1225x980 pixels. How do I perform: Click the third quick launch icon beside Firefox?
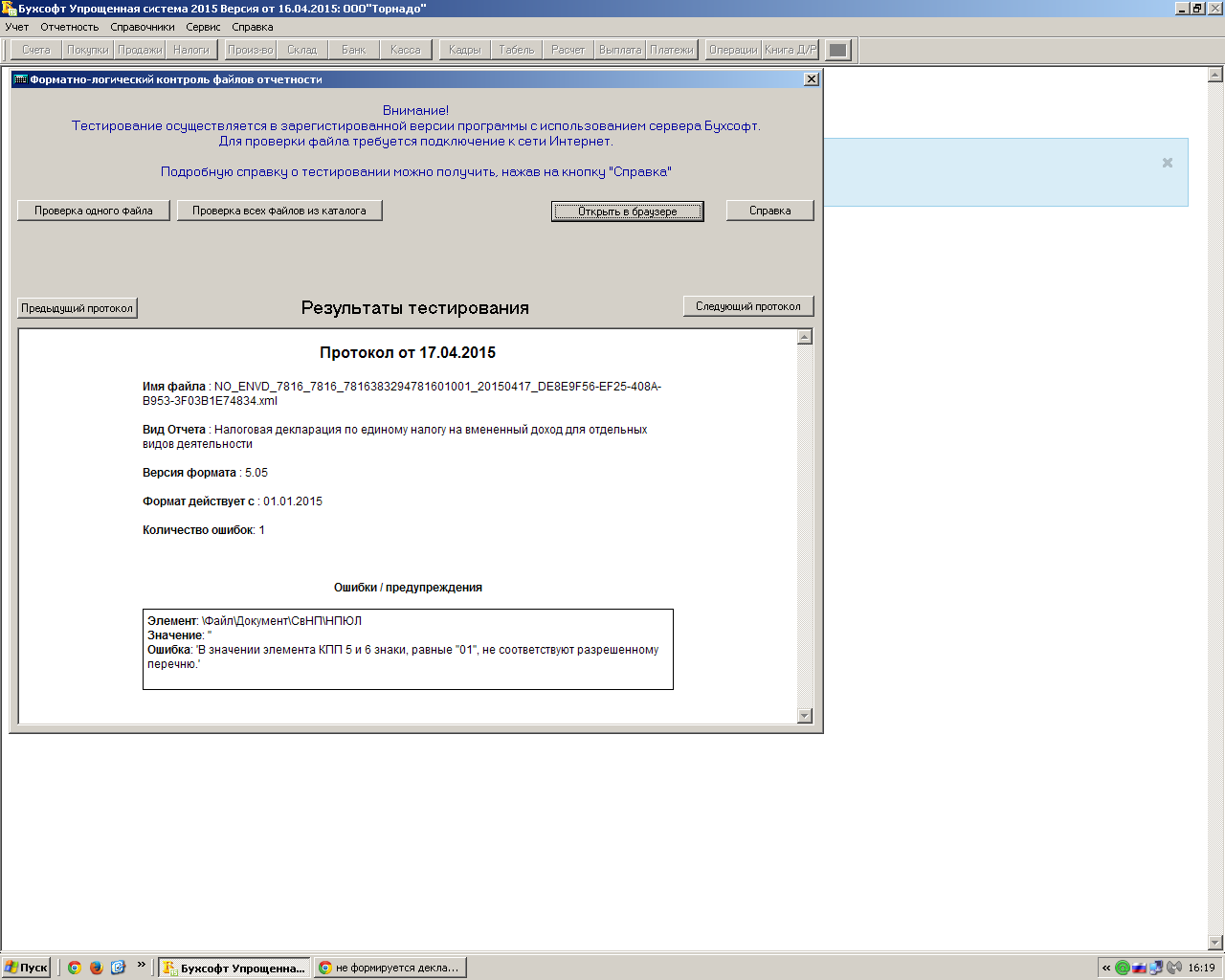pos(118,968)
